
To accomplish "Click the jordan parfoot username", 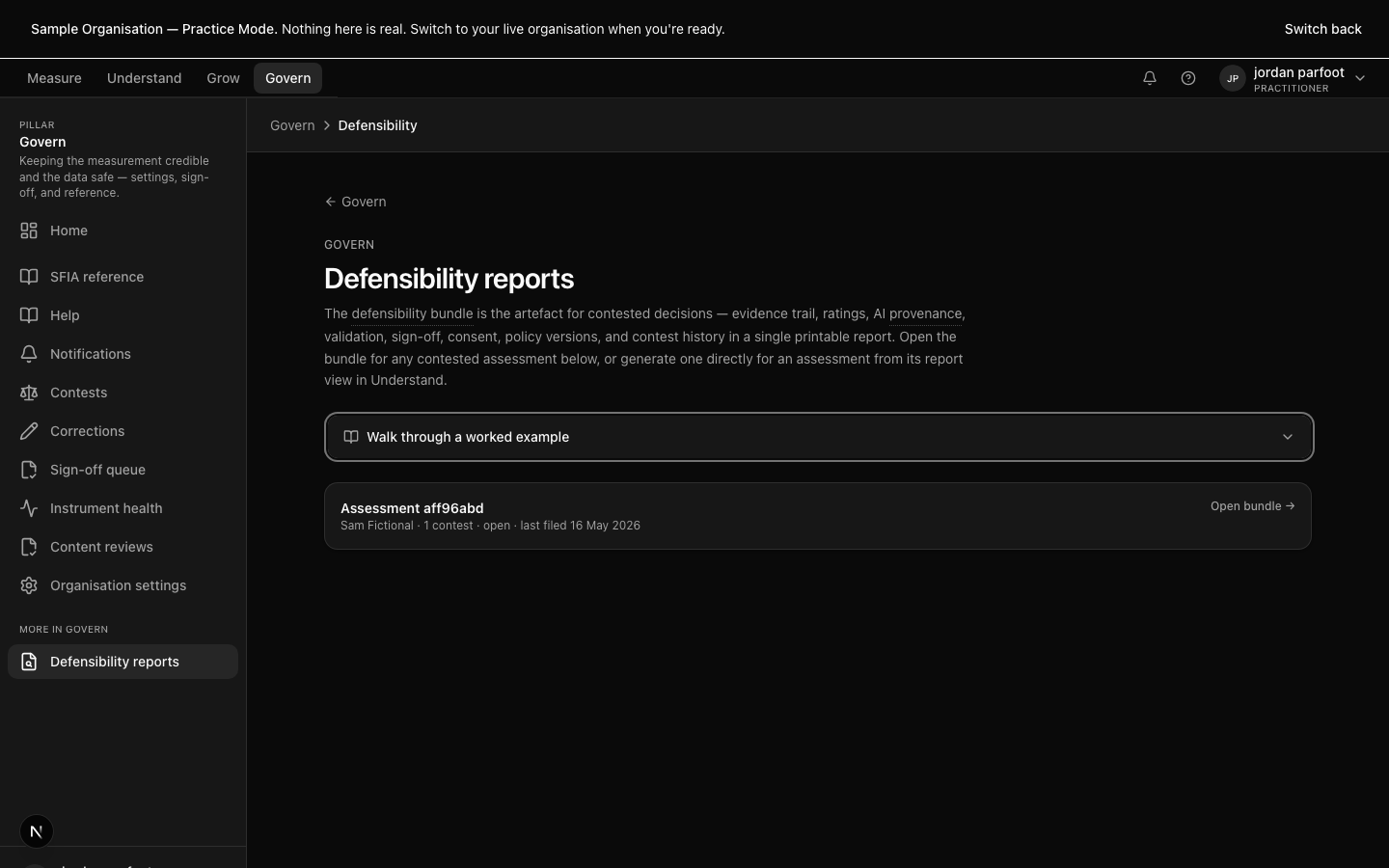I will [1298, 72].
